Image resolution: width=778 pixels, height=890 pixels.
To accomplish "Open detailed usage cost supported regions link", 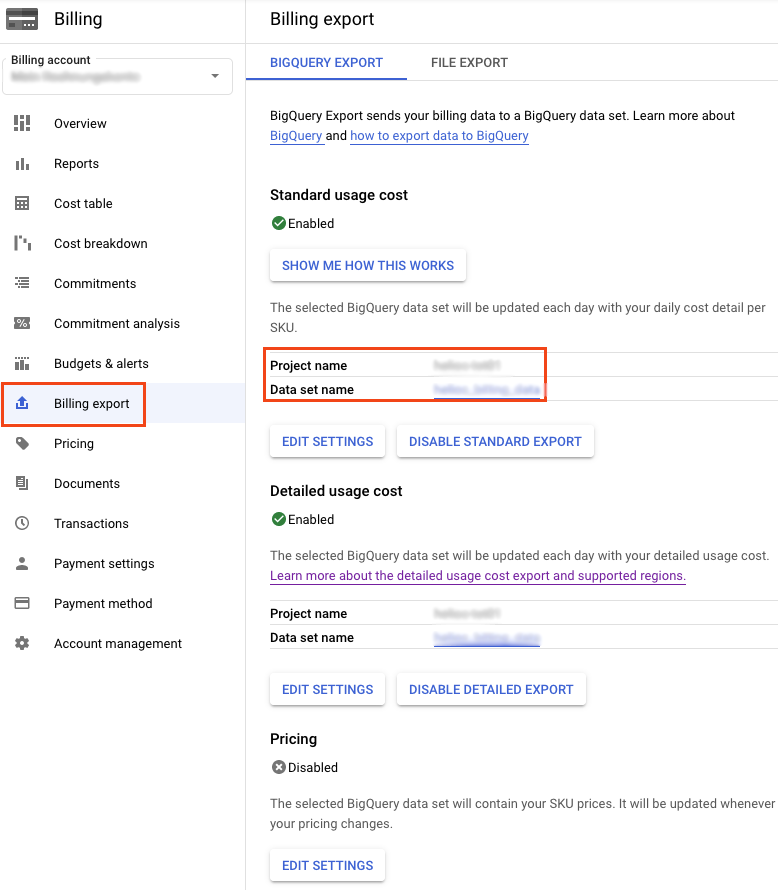I will [x=478, y=576].
